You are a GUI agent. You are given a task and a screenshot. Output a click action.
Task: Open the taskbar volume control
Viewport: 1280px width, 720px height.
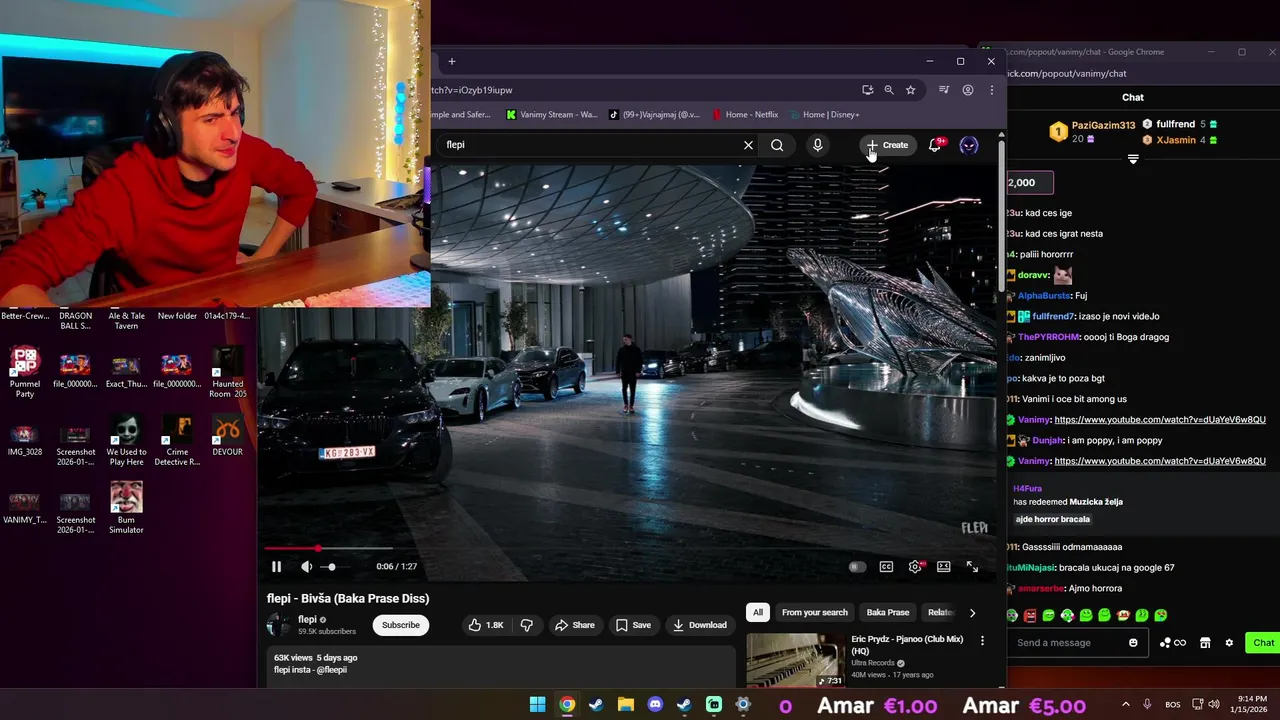tap(1213, 705)
